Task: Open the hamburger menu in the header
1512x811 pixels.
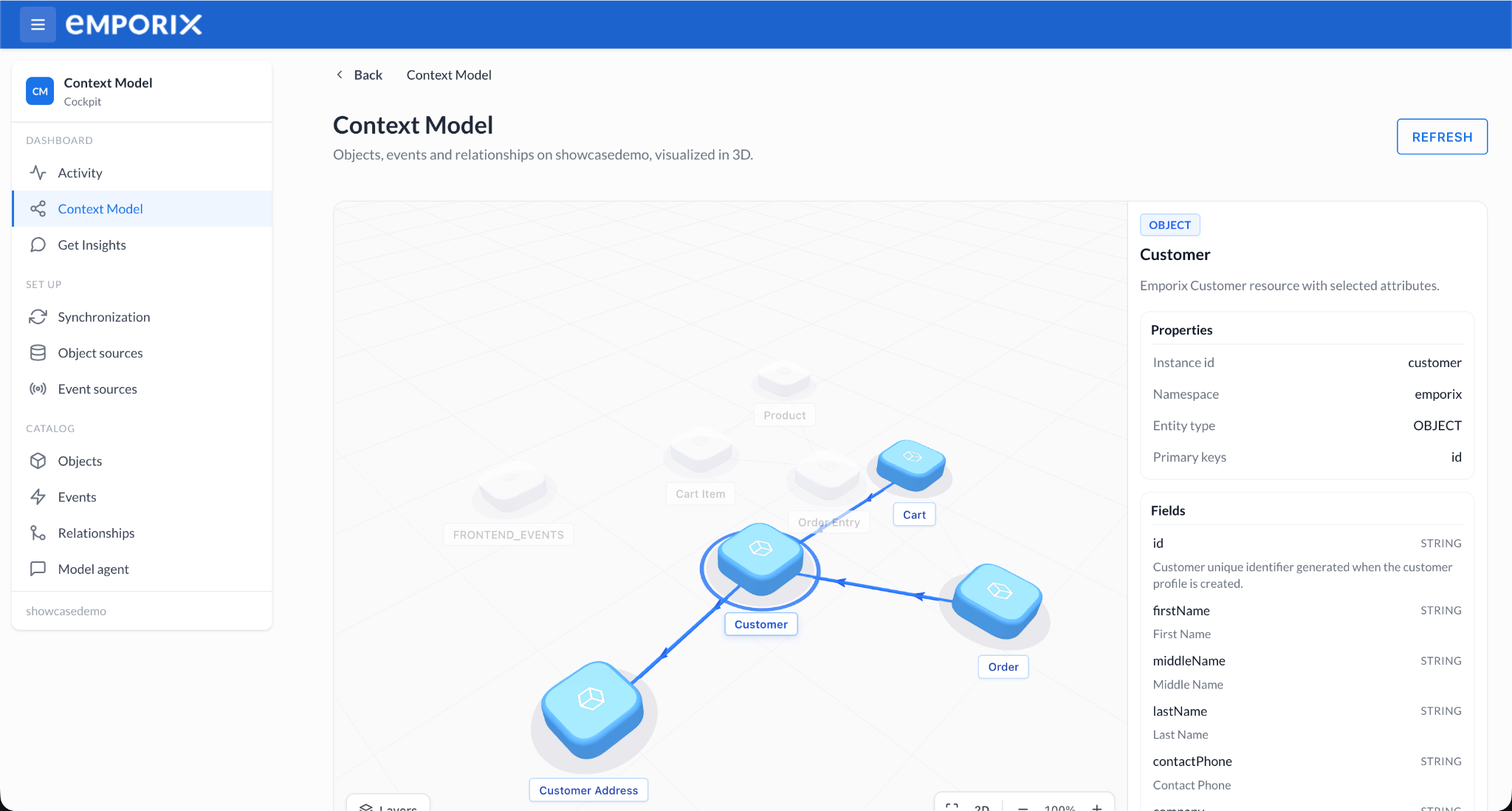Action: pyautogui.click(x=38, y=24)
